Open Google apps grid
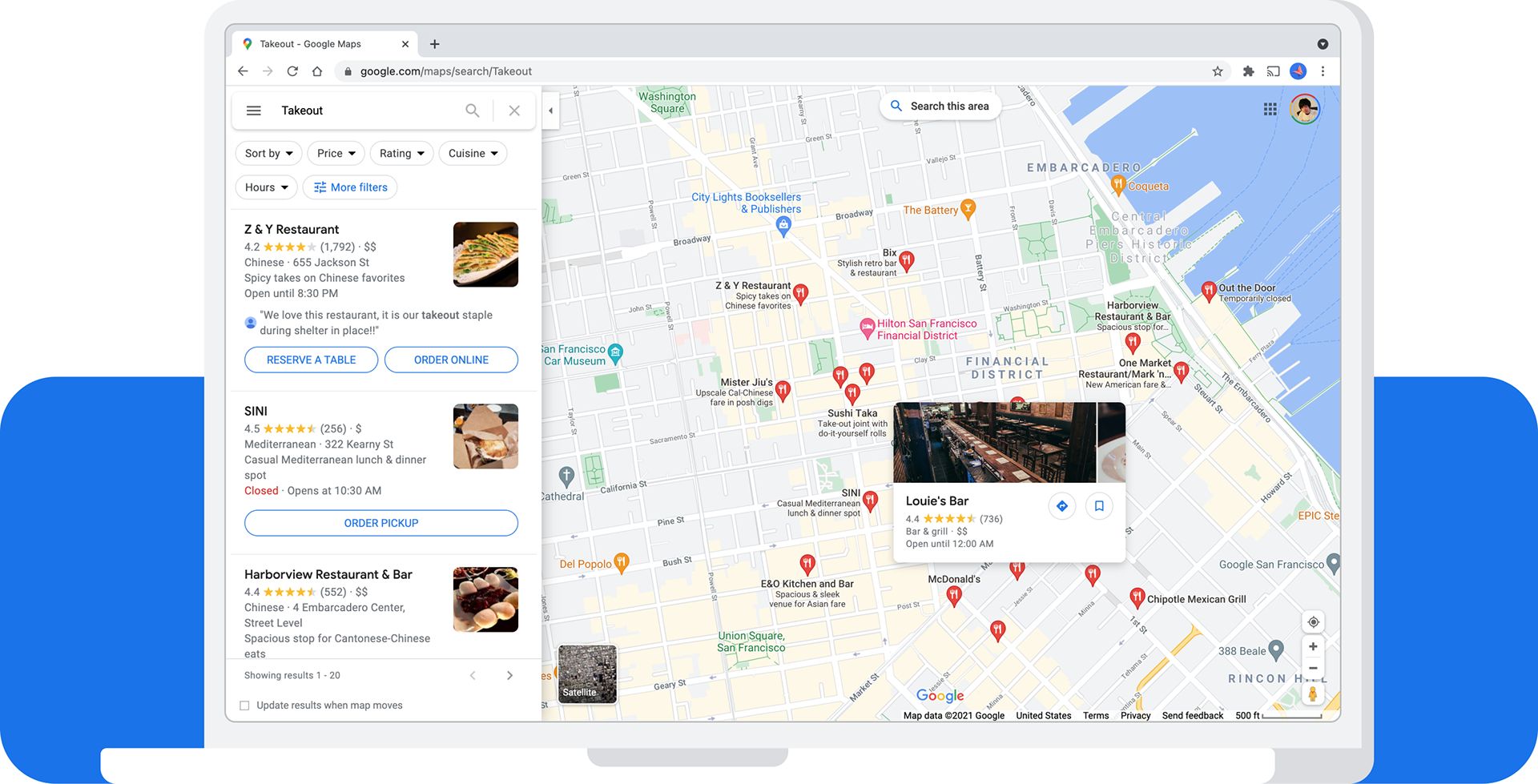Viewport: 1538px width, 784px height. coord(1270,109)
